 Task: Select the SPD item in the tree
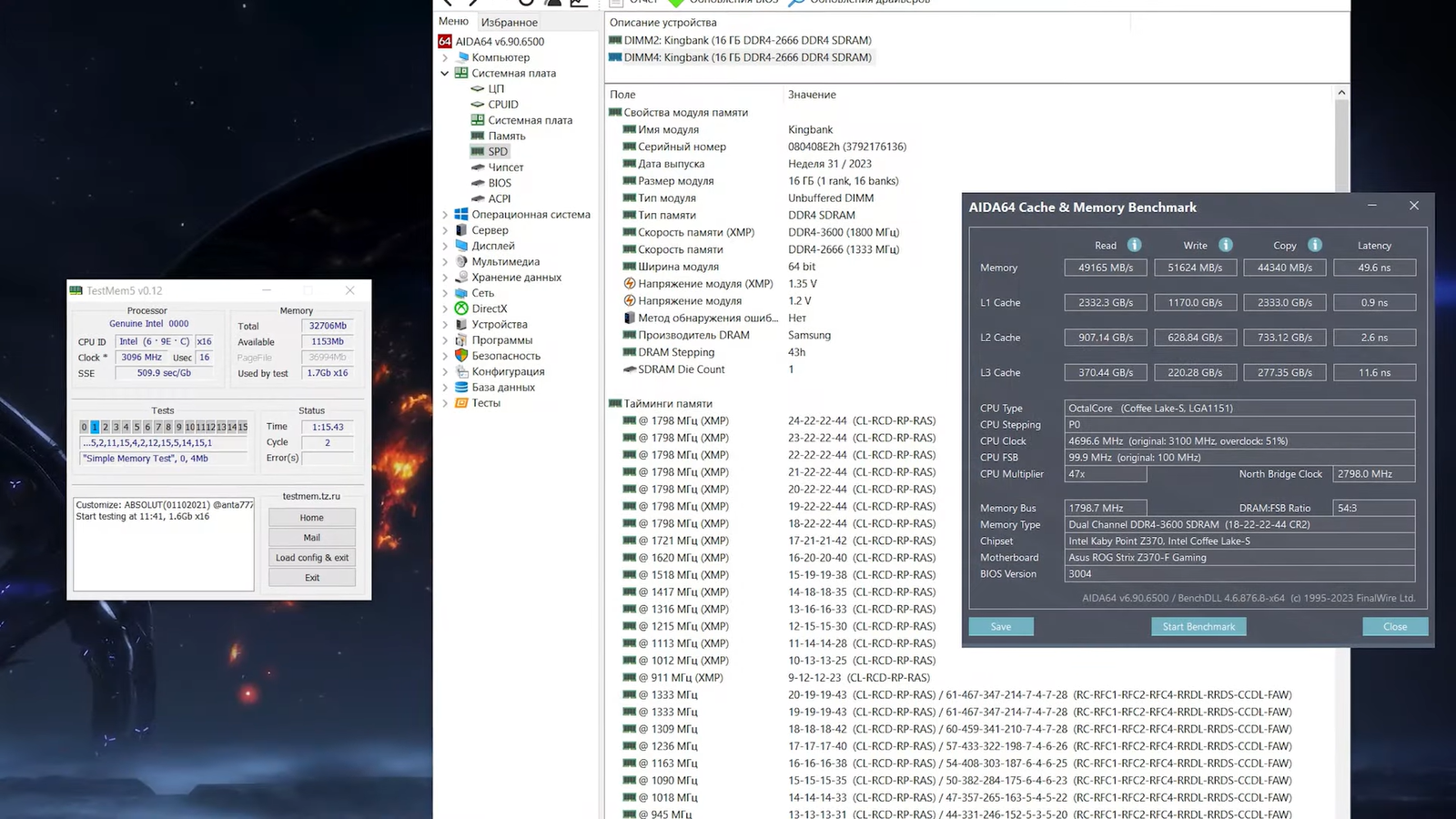(497, 152)
